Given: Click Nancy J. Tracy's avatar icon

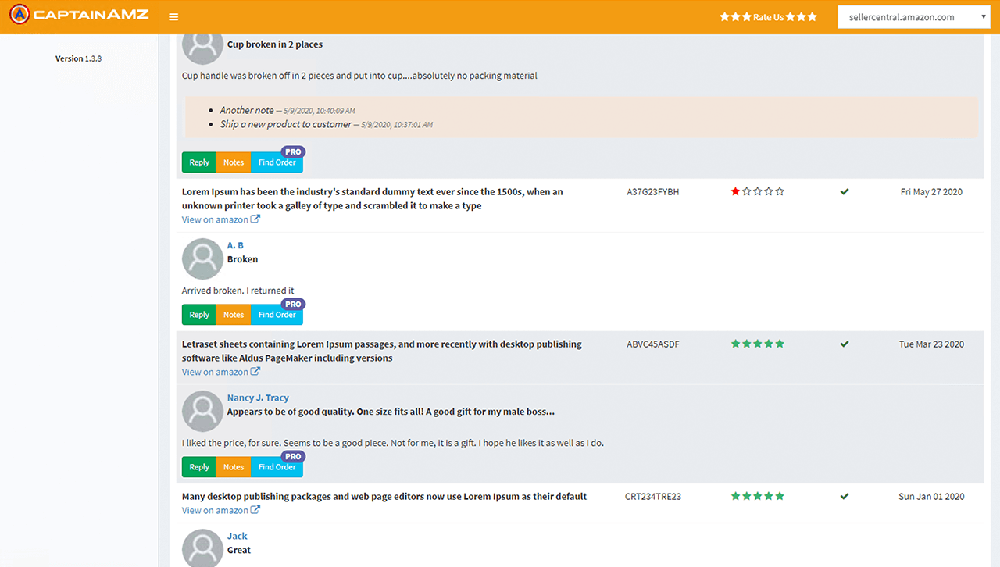Looking at the screenshot, I should coord(202,411).
